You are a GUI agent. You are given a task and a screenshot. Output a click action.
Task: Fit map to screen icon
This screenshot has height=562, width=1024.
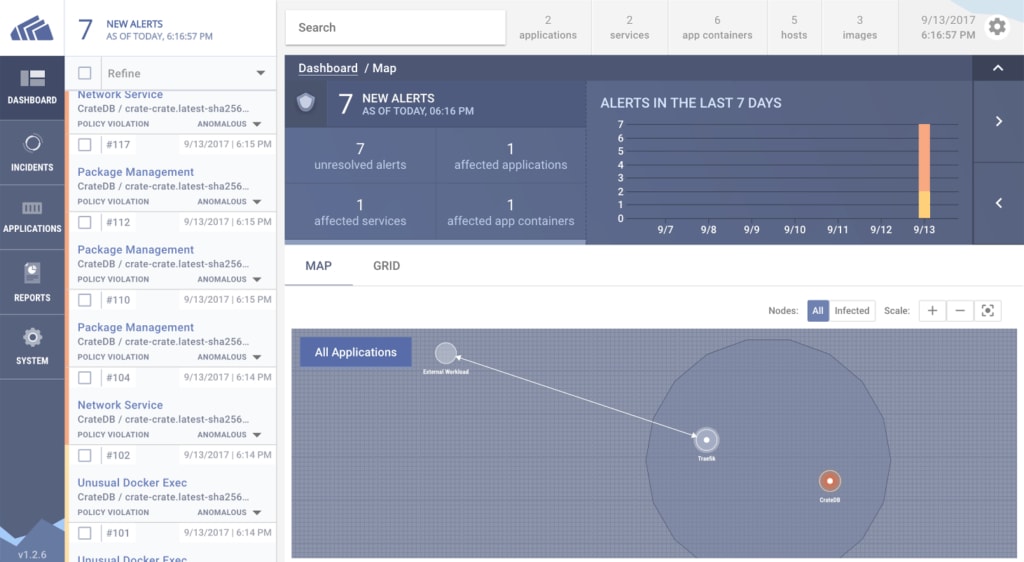point(988,311)
